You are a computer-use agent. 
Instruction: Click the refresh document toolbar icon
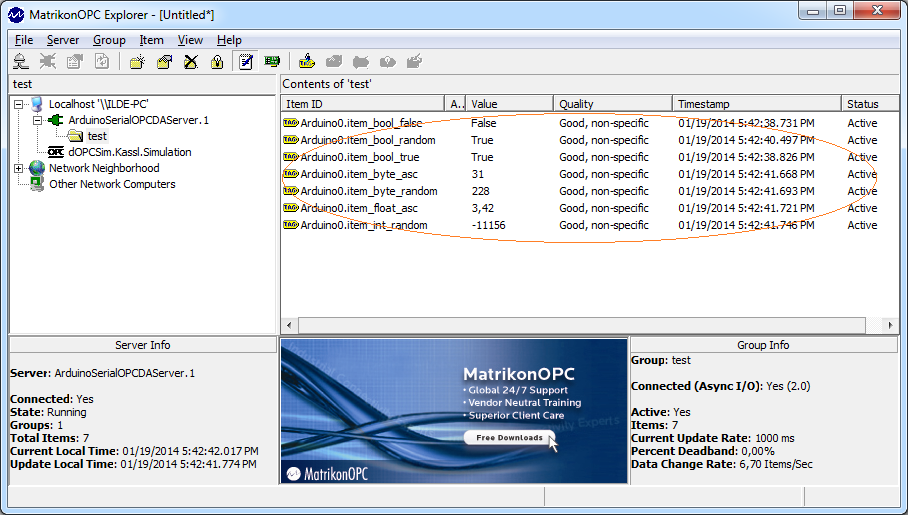pos(102,61)
